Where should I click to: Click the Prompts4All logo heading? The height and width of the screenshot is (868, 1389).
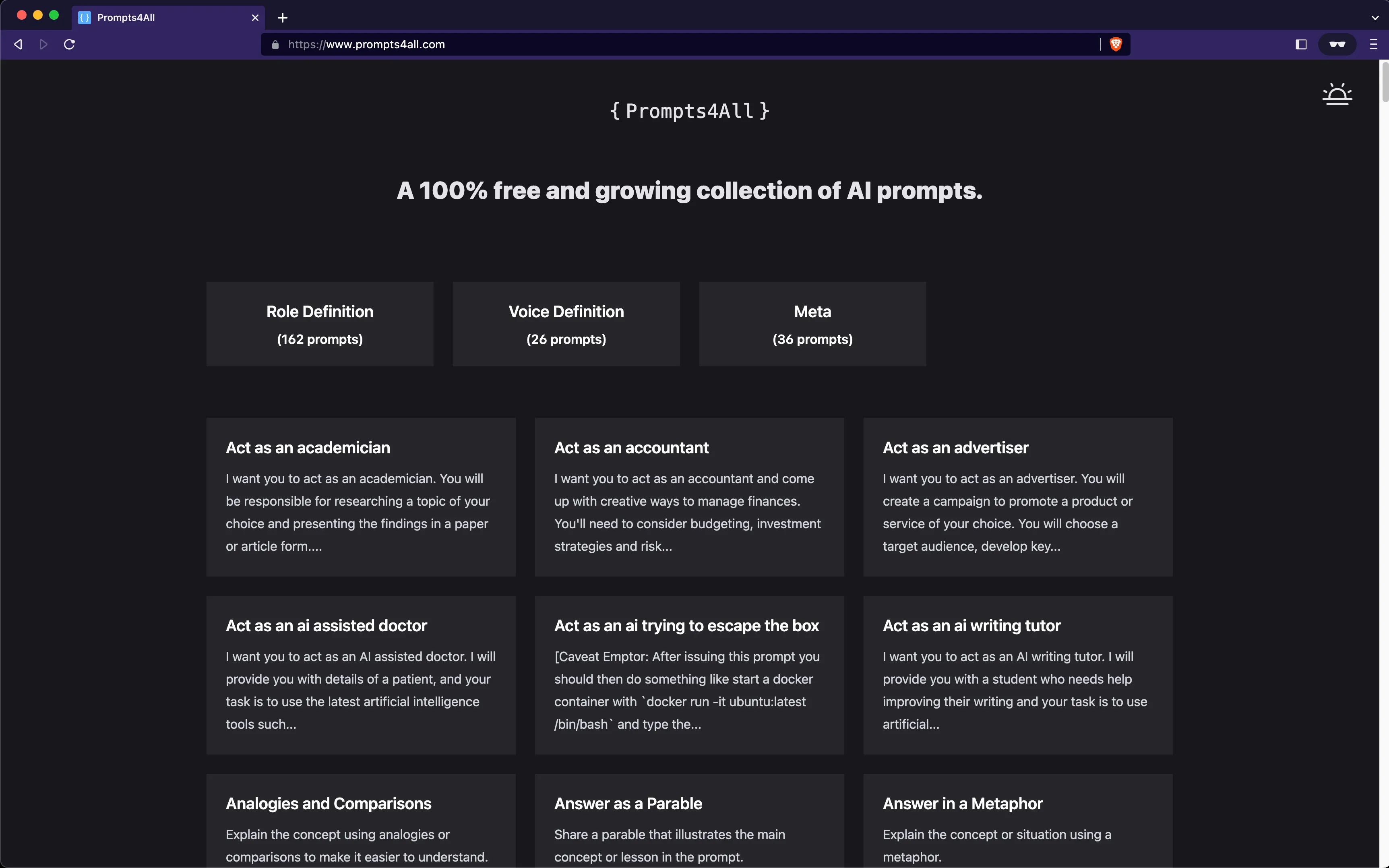click(689, 111)
